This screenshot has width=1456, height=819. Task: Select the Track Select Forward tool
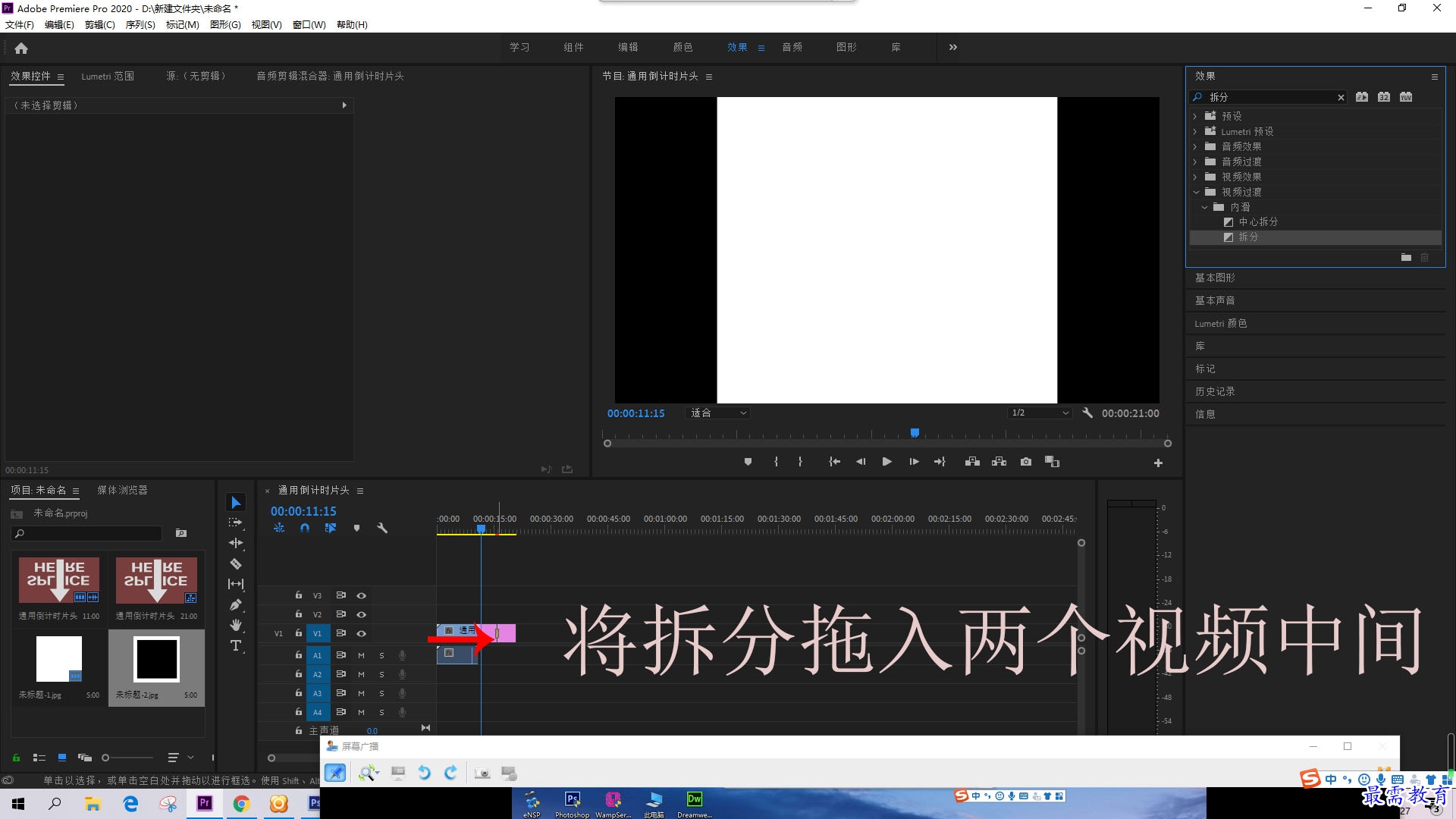(236, 522)
